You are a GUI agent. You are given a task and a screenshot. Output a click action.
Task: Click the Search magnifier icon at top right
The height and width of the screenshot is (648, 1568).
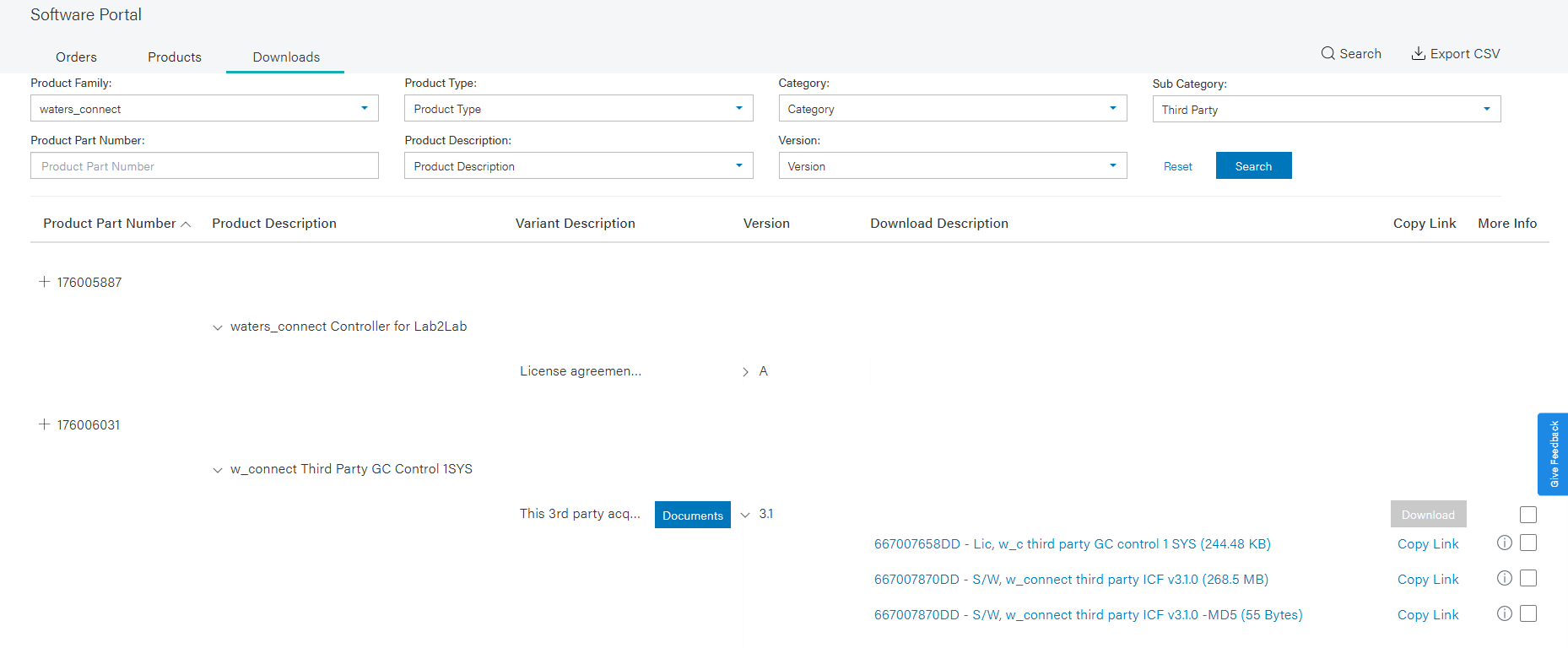(x=1327, y=53)
